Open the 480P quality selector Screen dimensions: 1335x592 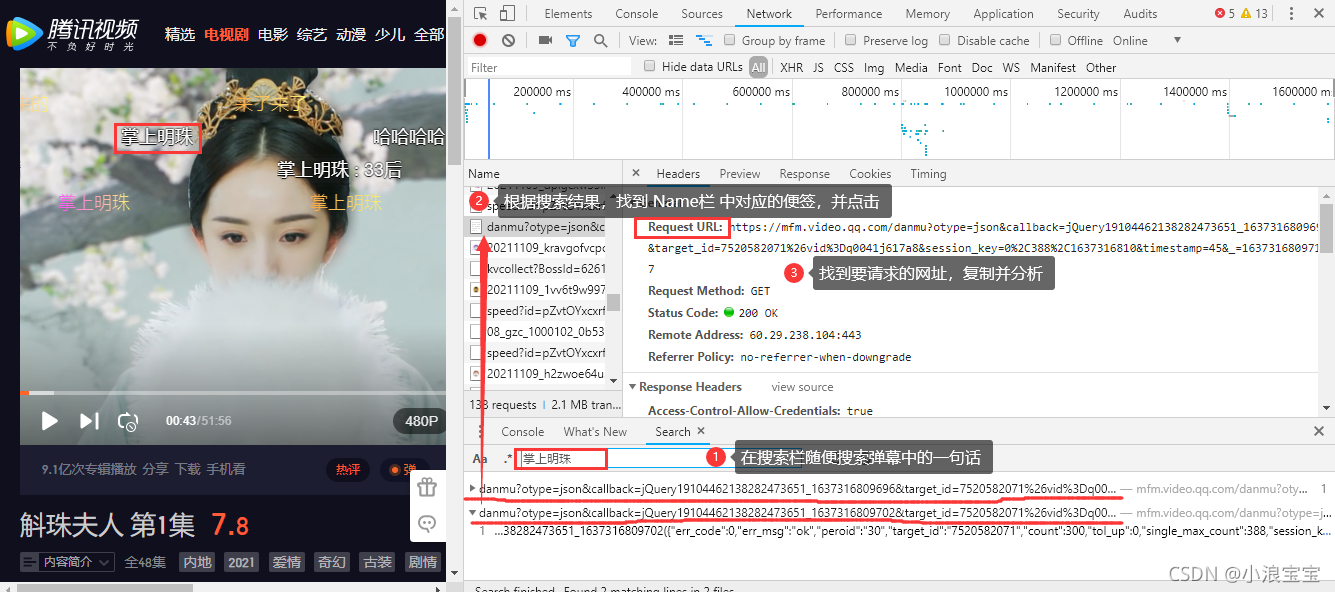pyautogui.click(x=421, y=421)
